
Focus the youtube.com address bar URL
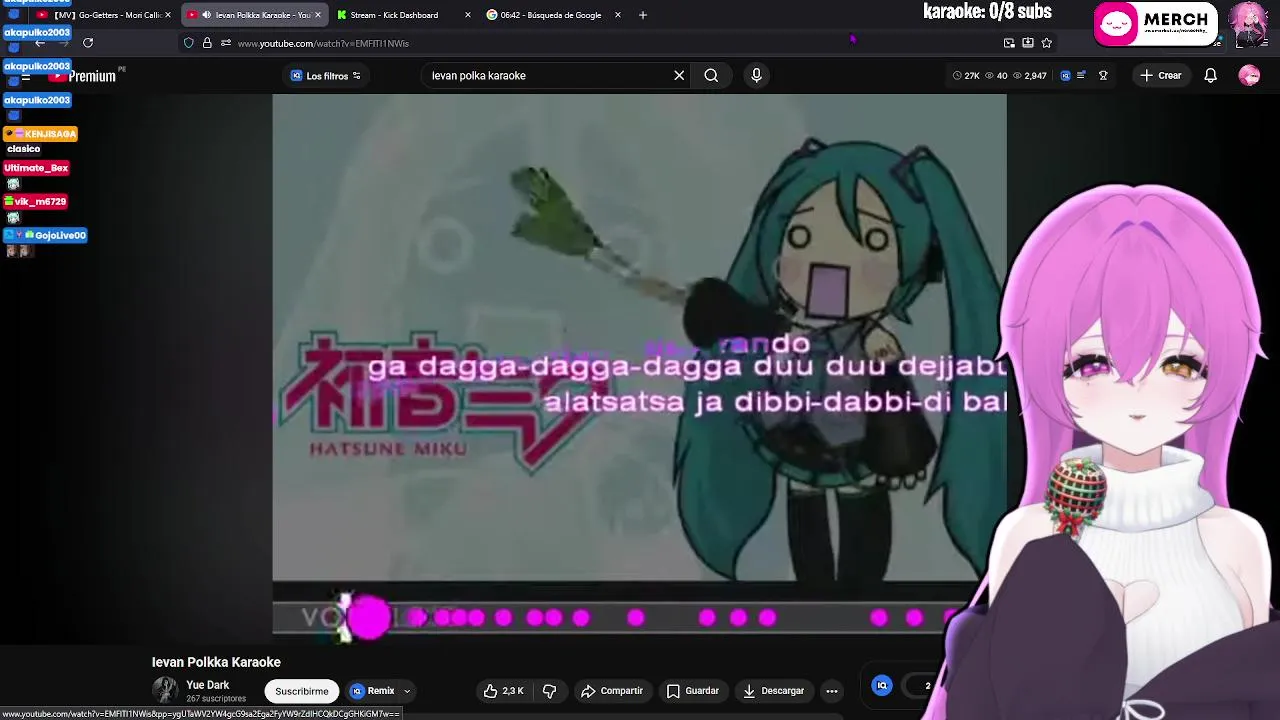(x=323, y=43)
